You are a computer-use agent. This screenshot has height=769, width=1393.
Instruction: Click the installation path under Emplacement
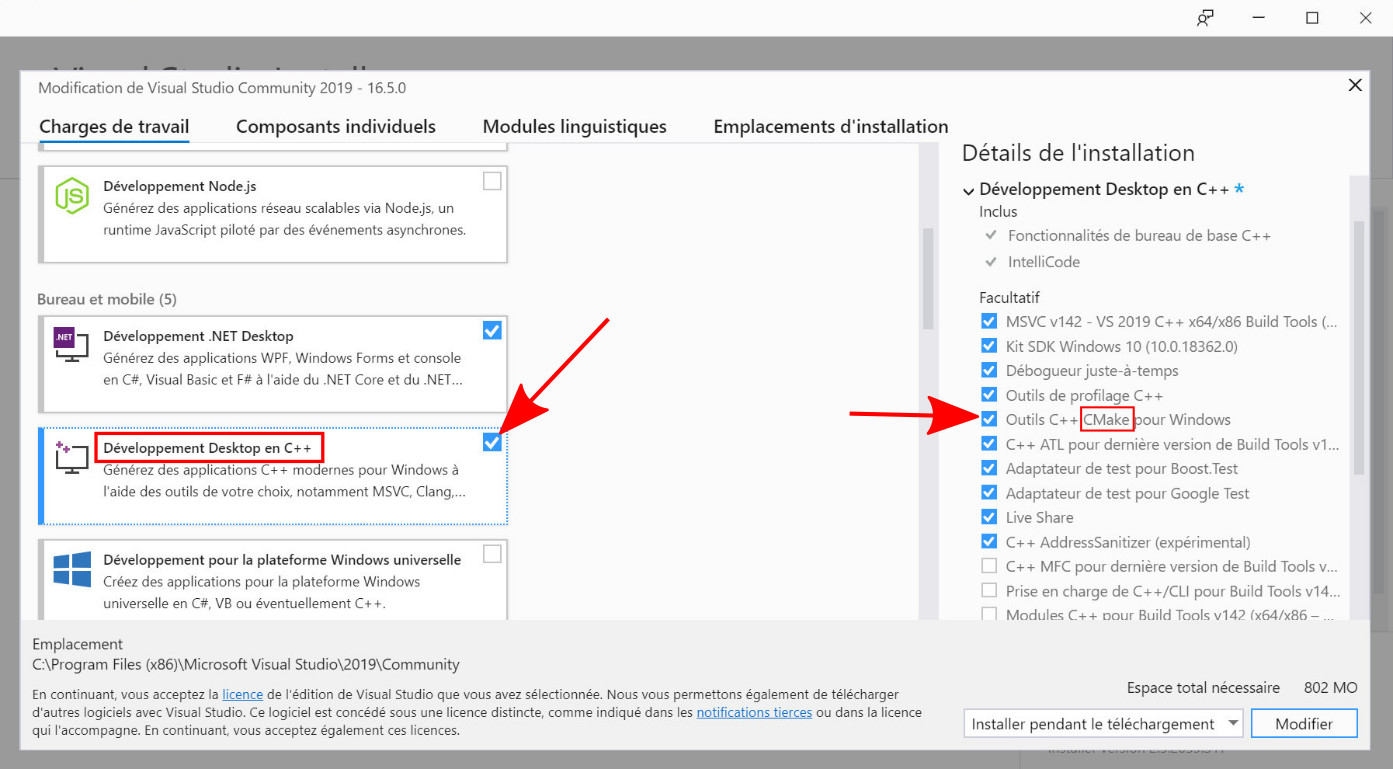[246, 664]
